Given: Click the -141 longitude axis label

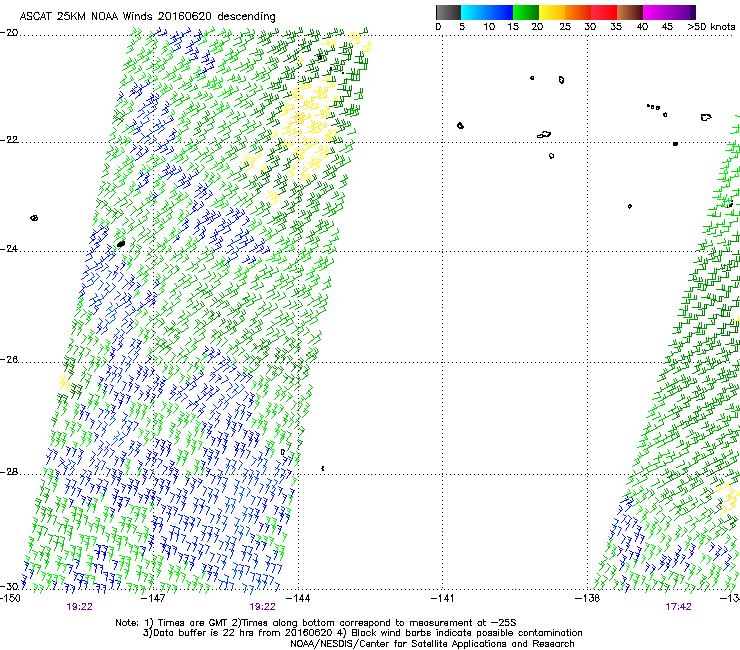Looking at the screenshot, I should coord(443,598).
